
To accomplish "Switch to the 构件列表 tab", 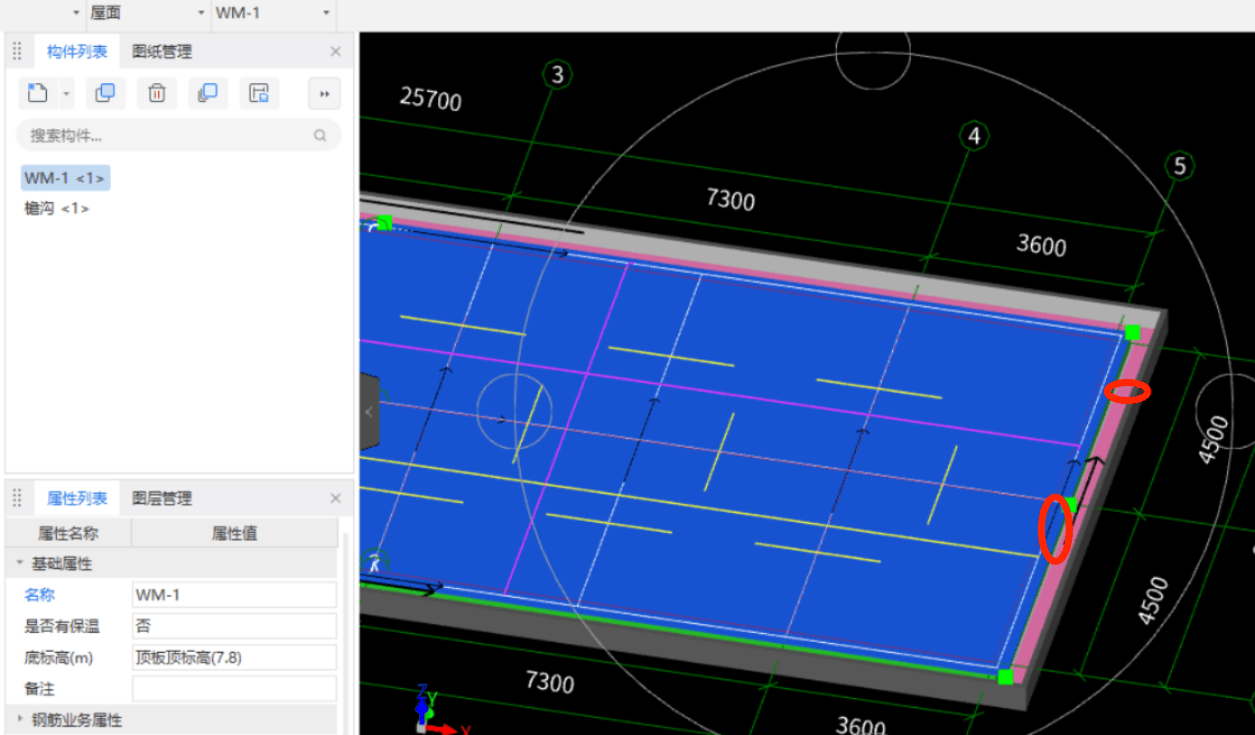I will 77,51.
